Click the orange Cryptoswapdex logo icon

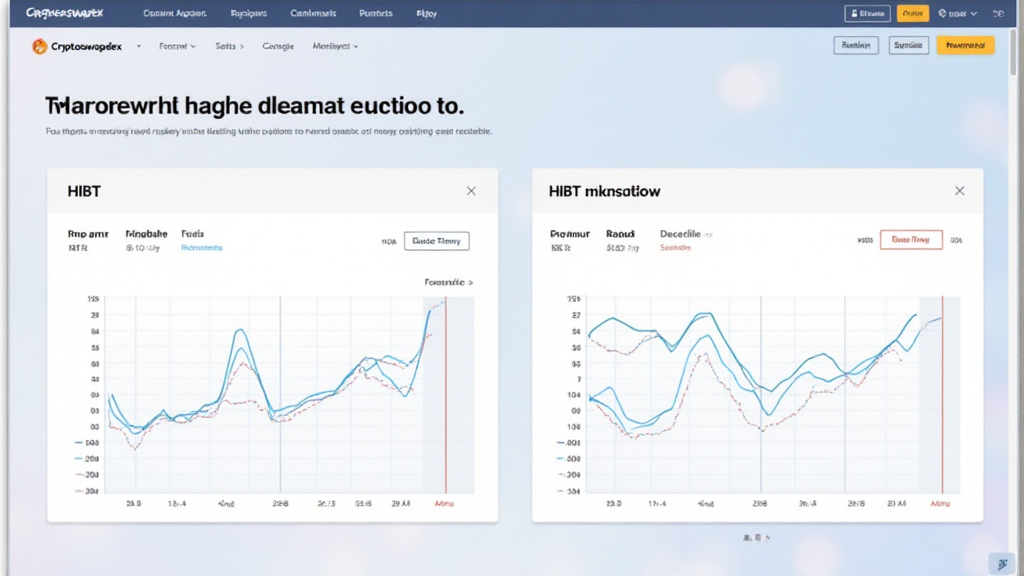tap(39, 46)
